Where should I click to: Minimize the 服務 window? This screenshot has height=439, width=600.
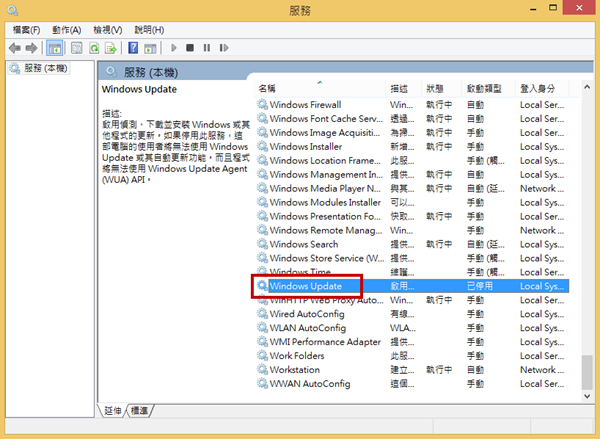[x=533, y=8]
